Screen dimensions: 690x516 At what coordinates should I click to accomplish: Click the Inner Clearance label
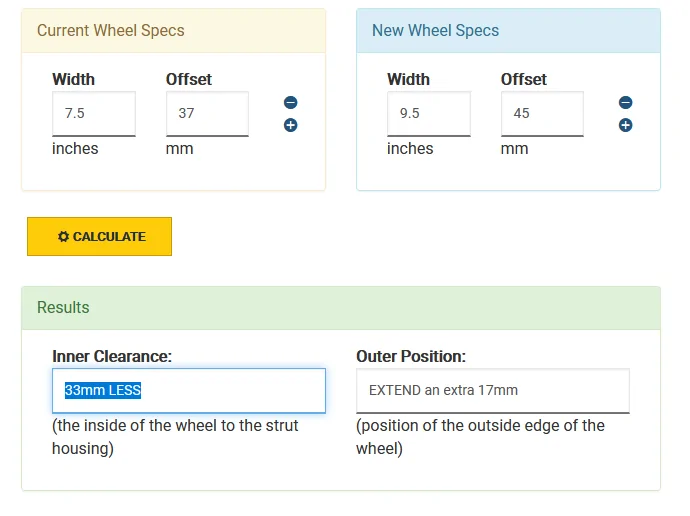pyautogui.click(x=112, y=356)
